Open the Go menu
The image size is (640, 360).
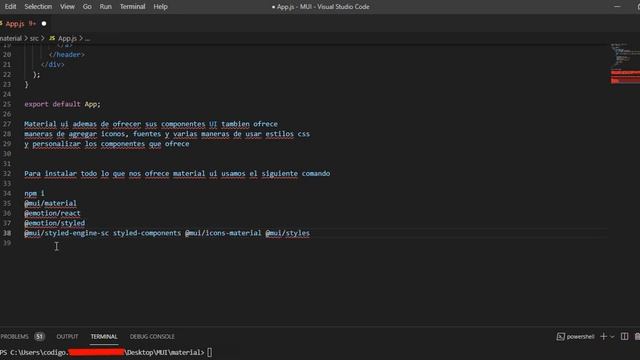coord(87,7)
